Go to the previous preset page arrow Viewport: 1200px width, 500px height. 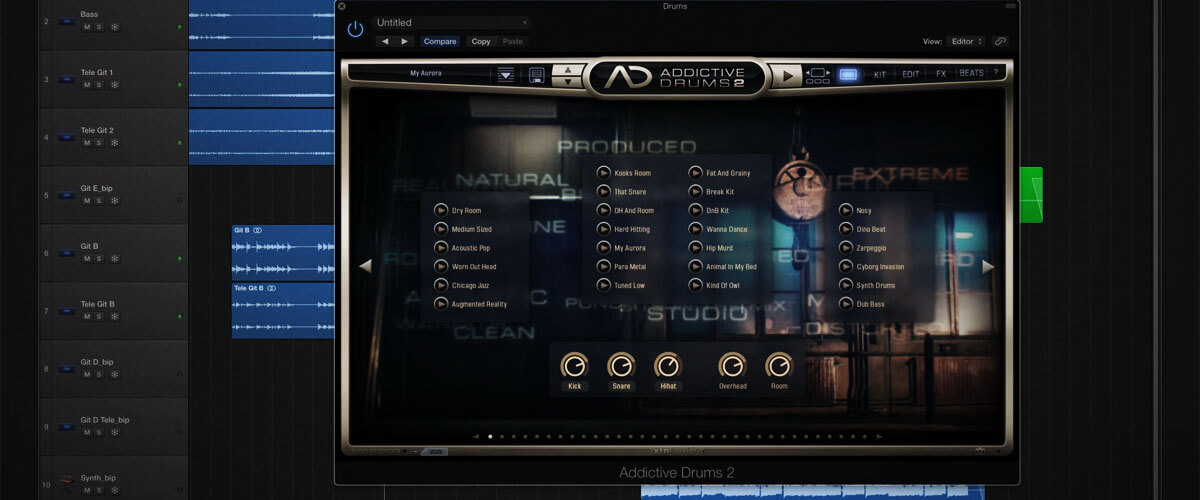click(x=365, y=266)
